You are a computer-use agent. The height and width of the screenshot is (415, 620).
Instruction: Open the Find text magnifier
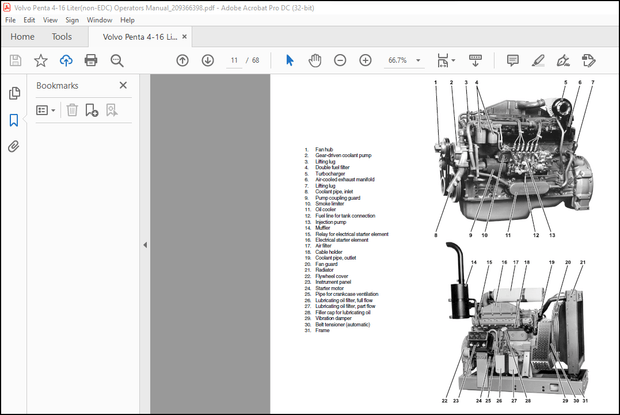(116, 60)
